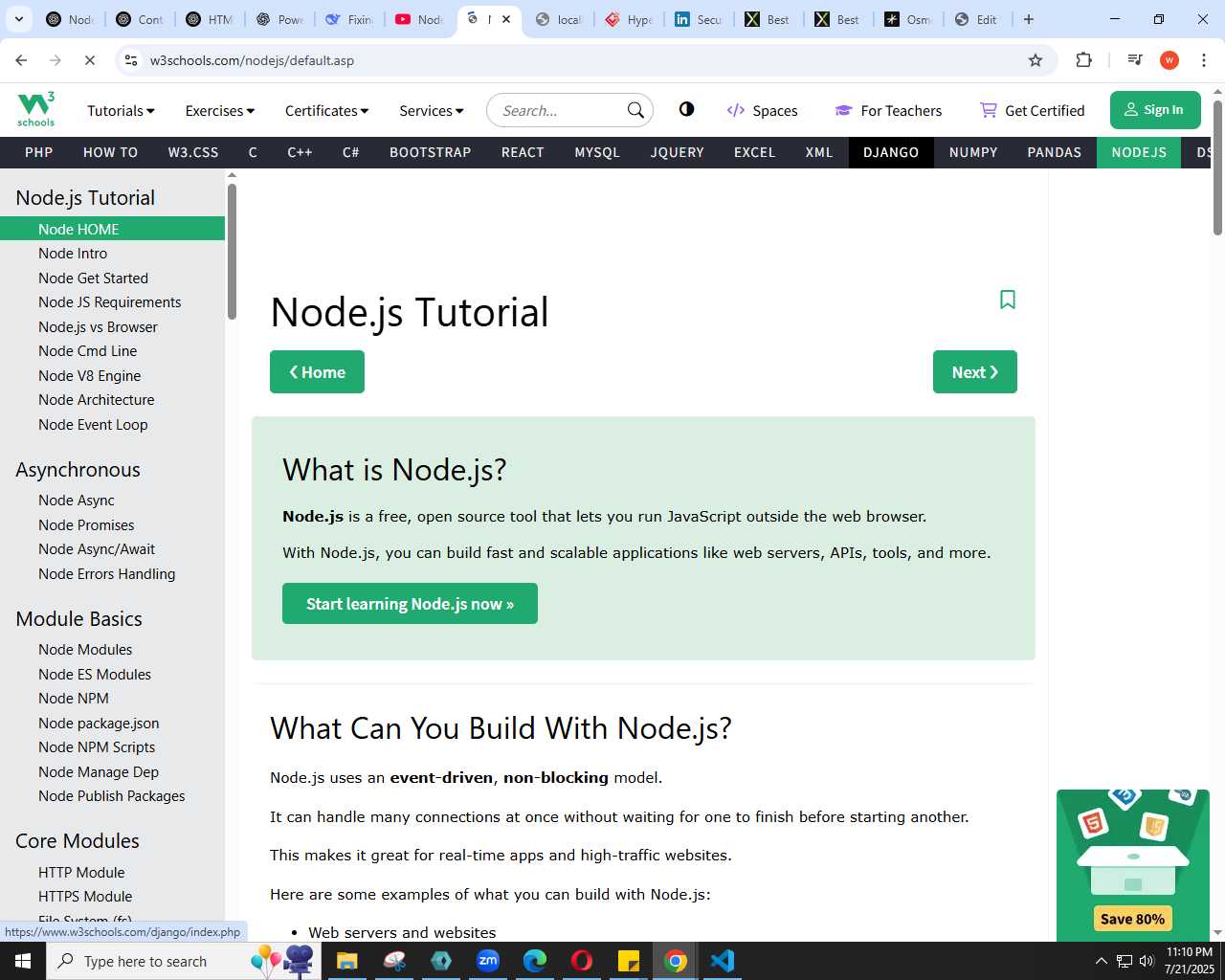The height and width of the screenshot is (980, 1225).
Task: Open new tab plus button
Action: pyautogui.click(x=1029, y=19)
